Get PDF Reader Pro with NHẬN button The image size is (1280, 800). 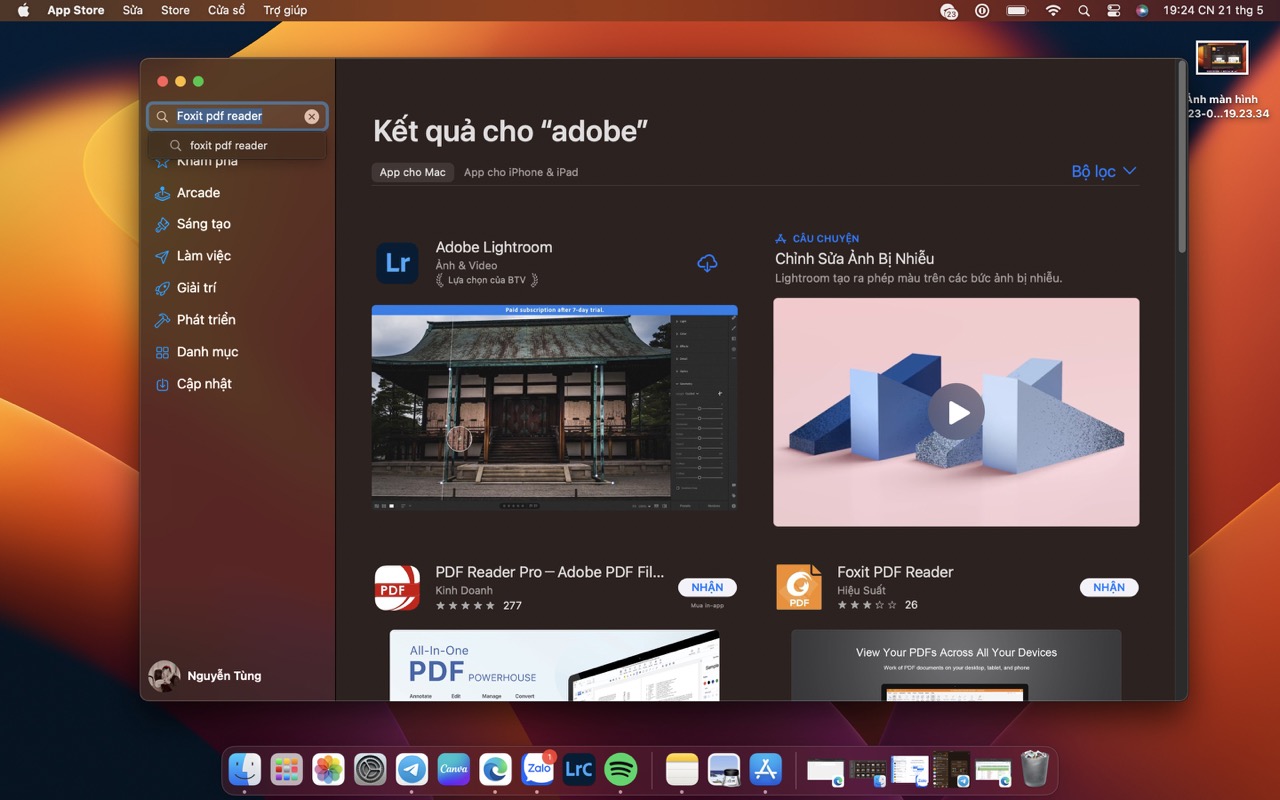coord(707,588)
